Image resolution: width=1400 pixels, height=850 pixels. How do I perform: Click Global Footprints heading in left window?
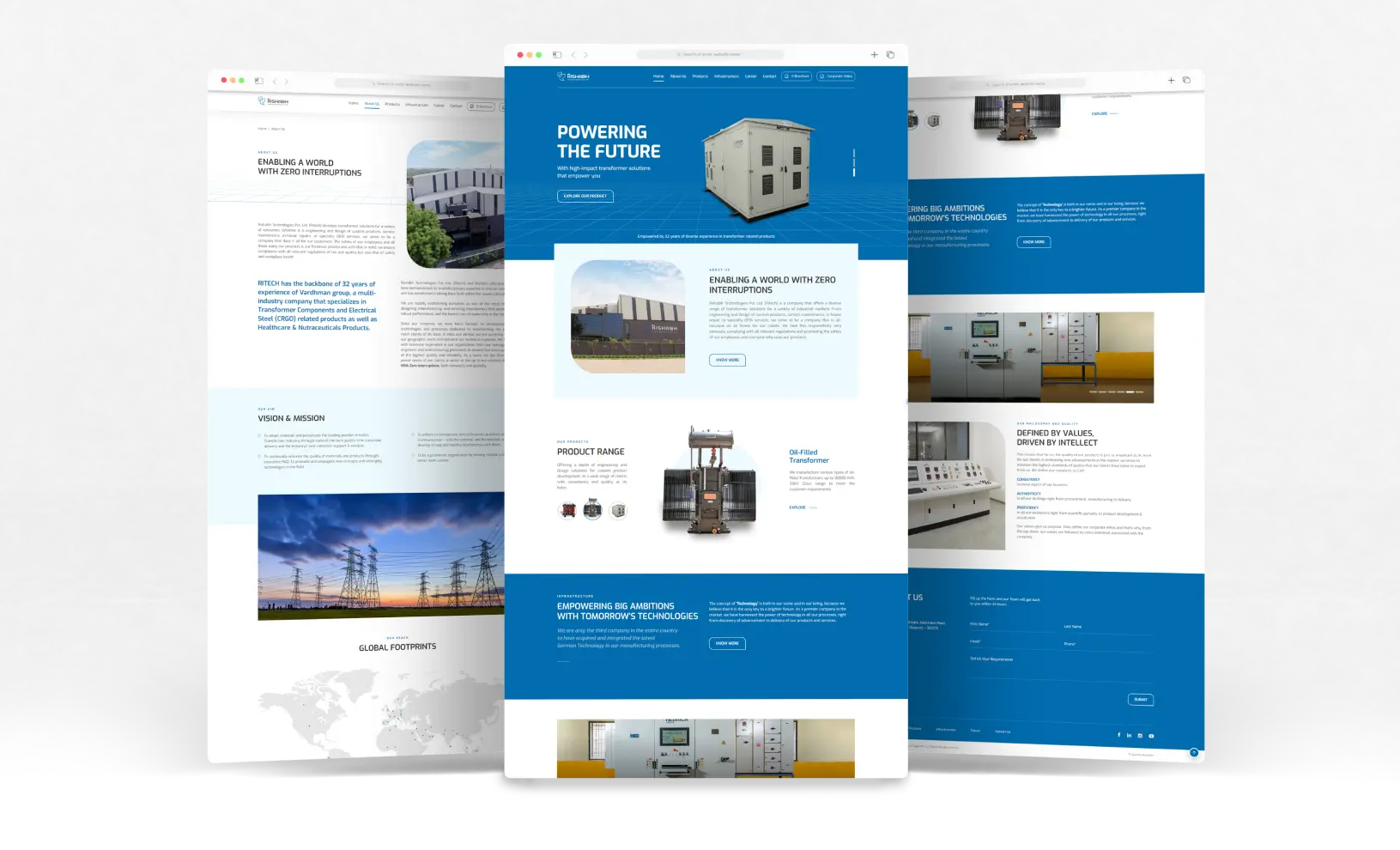click(397, 647)
